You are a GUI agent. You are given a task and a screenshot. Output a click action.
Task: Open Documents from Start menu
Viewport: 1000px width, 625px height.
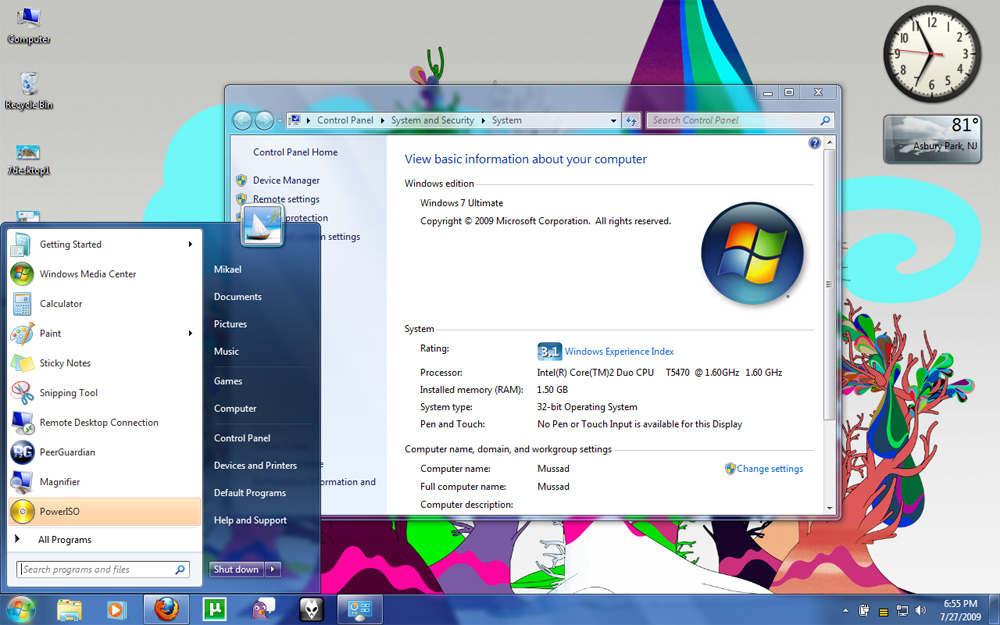[x=238, y=297]
